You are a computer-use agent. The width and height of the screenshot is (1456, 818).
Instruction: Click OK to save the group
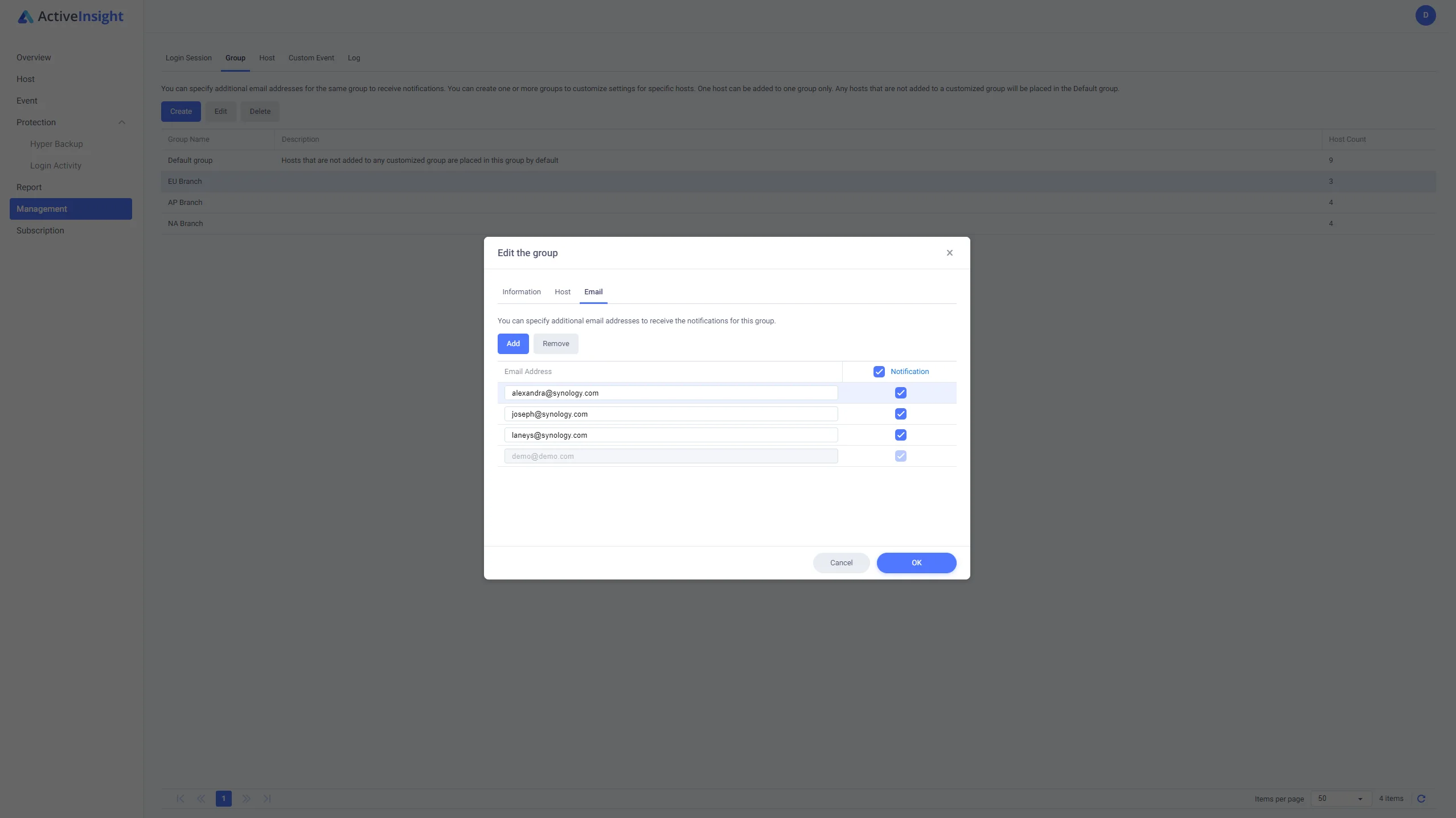[x=916, y=562]
